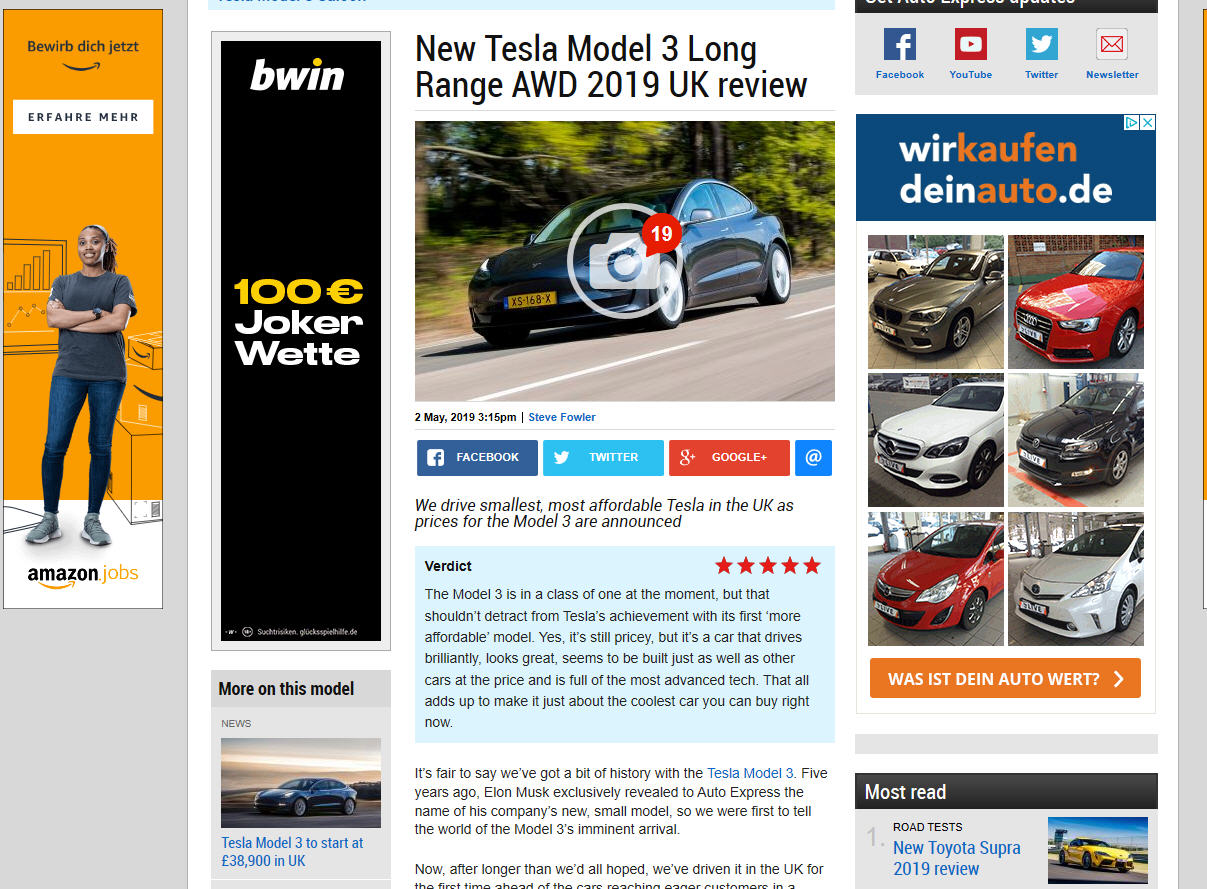The width and height of the screenshot is (1207, 889).
Task: Click the beige BMW car photo in ad
Action: click(936, 302)
